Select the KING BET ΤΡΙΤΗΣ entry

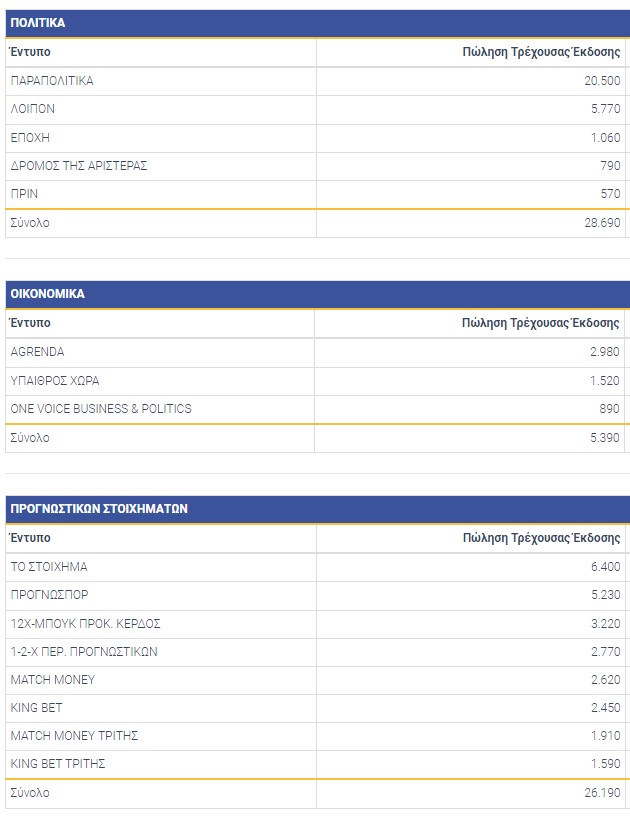click(x=58, y=764)
